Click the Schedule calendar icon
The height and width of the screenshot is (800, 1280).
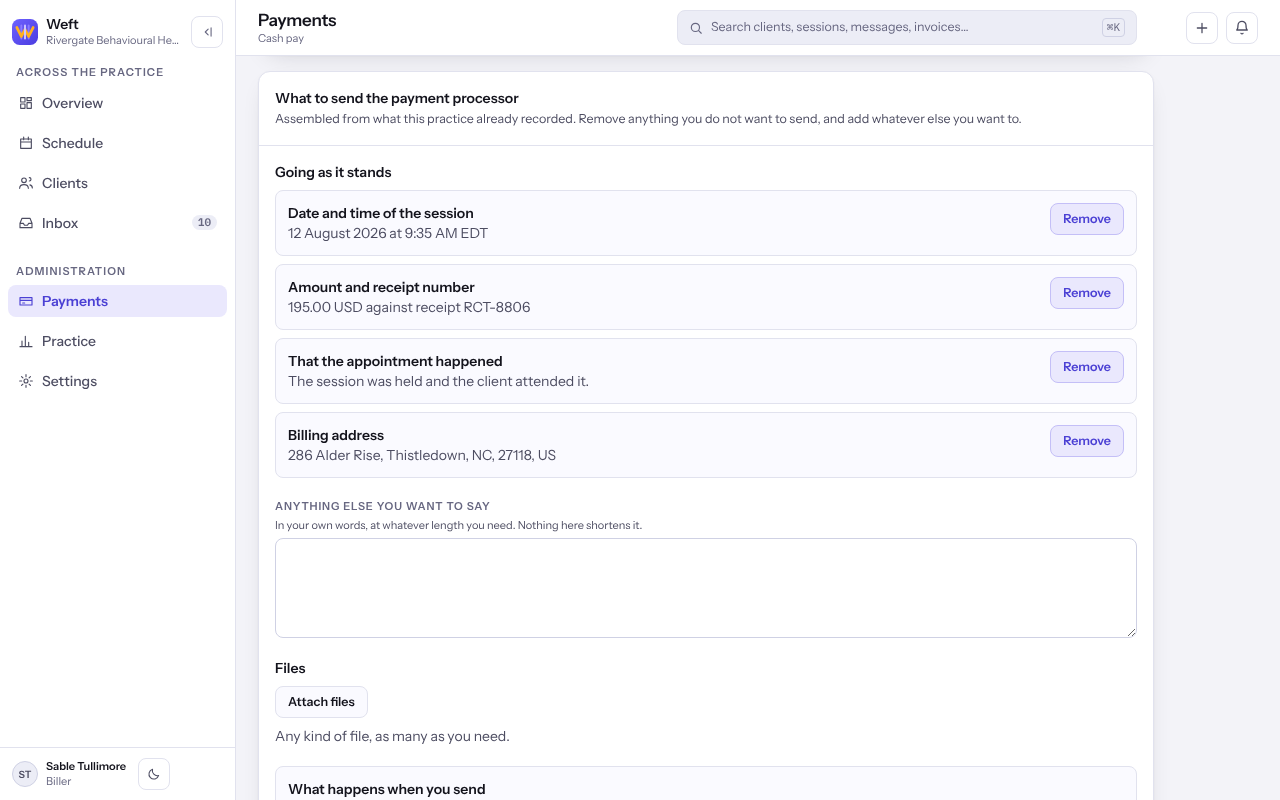(26, 143)
